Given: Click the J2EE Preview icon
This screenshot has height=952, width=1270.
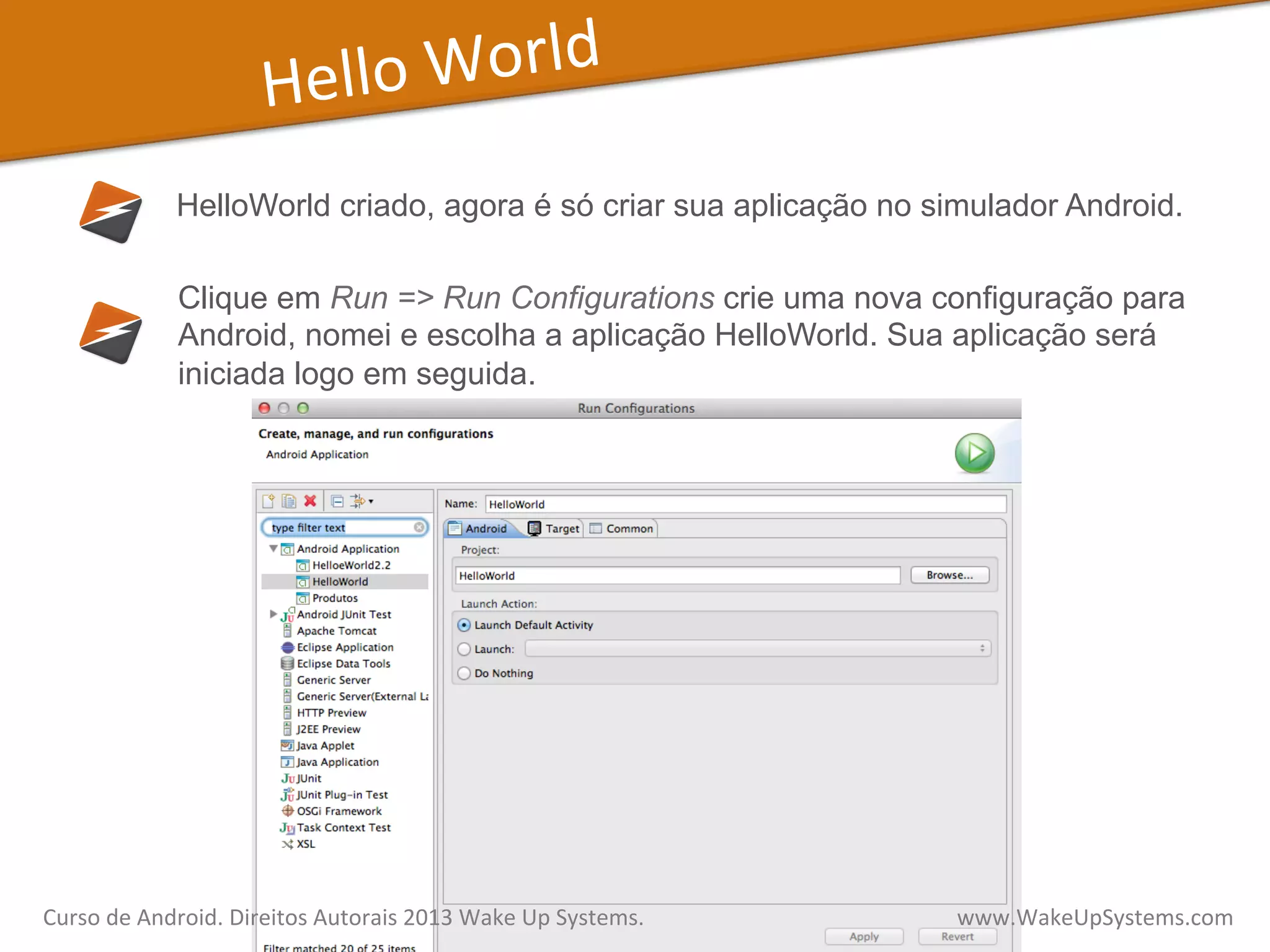Looking at the screenshot, I should [287, 729].
